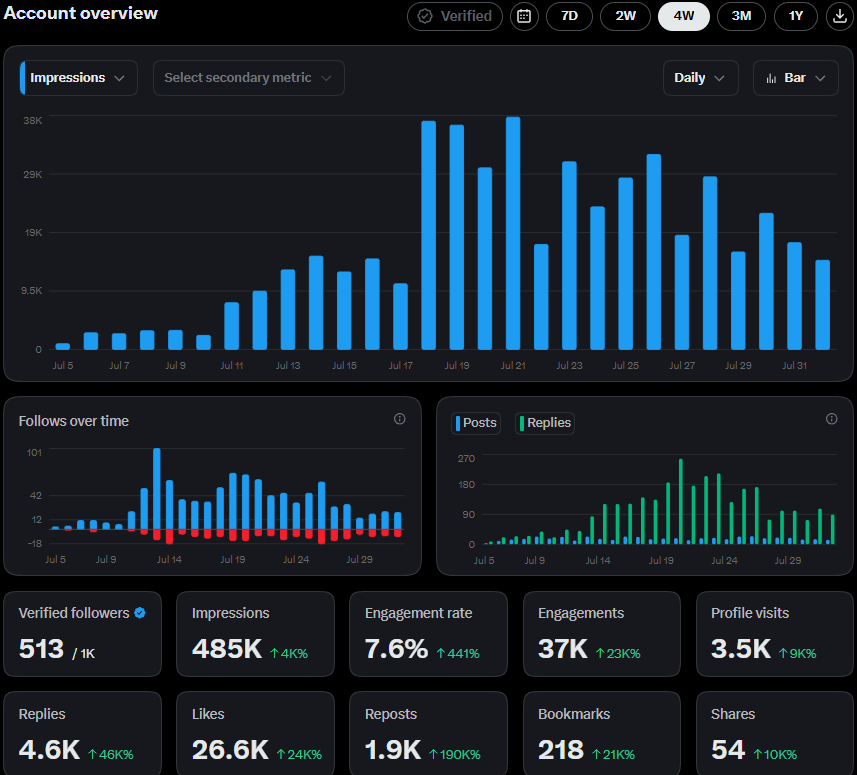Click the impressions bar above Jul 19
Image resolution: width=857 pixels, height=775 pixels.
(x=457, y=237)
